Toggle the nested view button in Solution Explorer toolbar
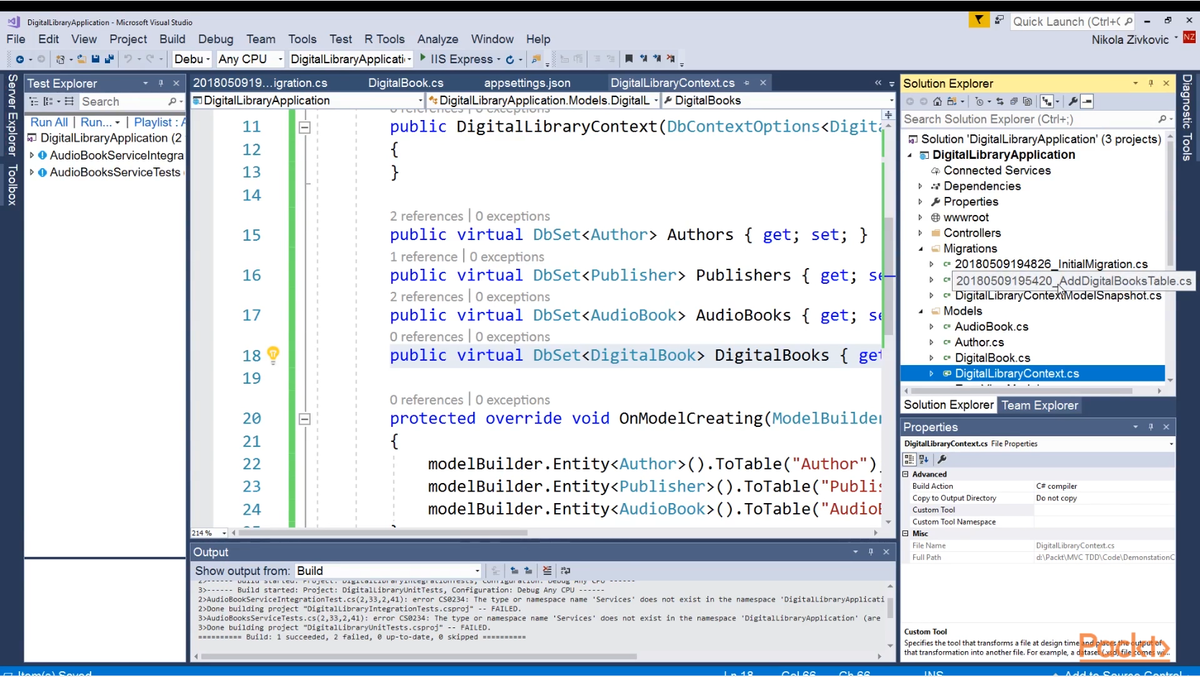The height and width of the screenshot is (677, 1200). [1047, 101]
